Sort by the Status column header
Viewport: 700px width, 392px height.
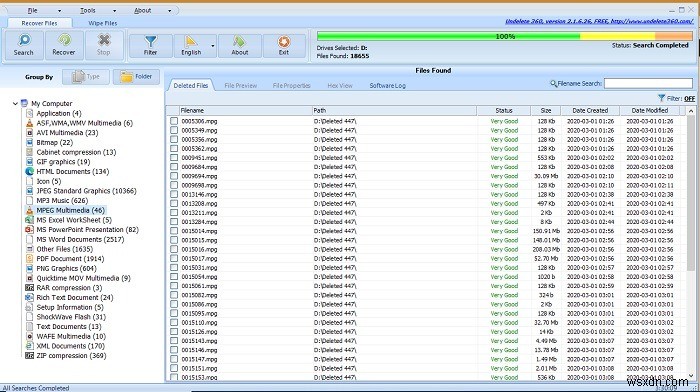[504, 110]
